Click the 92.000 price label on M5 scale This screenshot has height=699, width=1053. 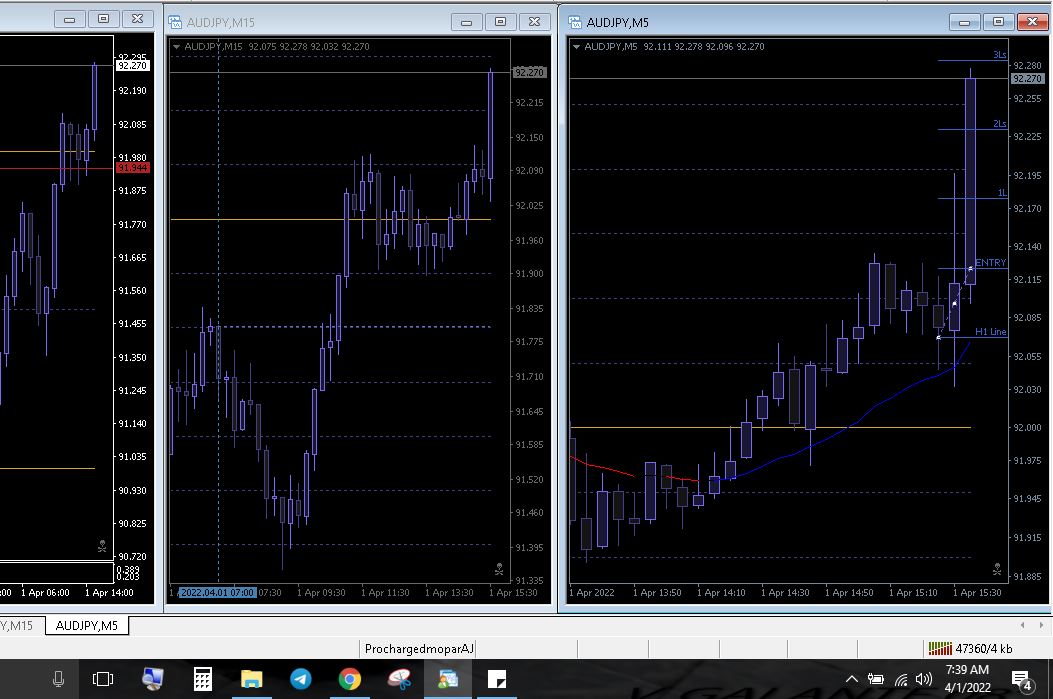point(1027,427)
